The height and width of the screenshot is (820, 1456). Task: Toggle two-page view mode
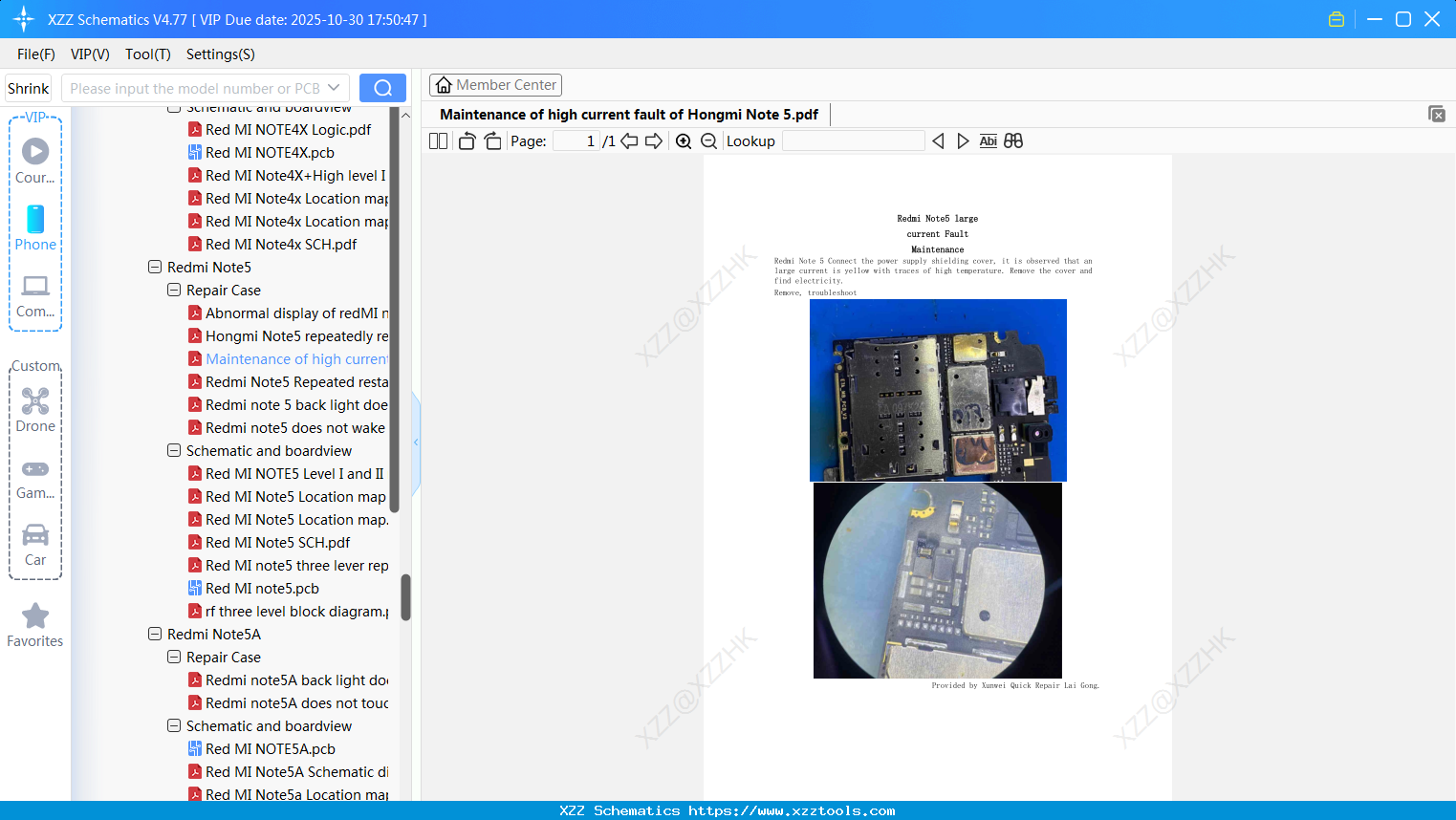click(x=437, y=140)
